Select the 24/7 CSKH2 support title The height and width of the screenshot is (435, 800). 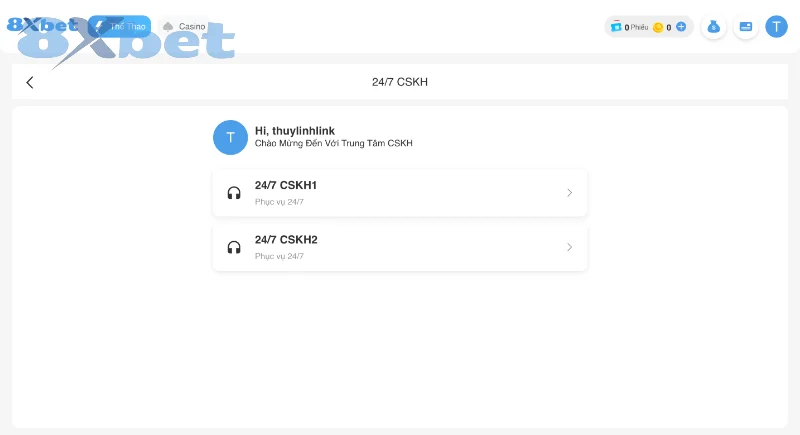pyautogui.click(x=286, y=239)
